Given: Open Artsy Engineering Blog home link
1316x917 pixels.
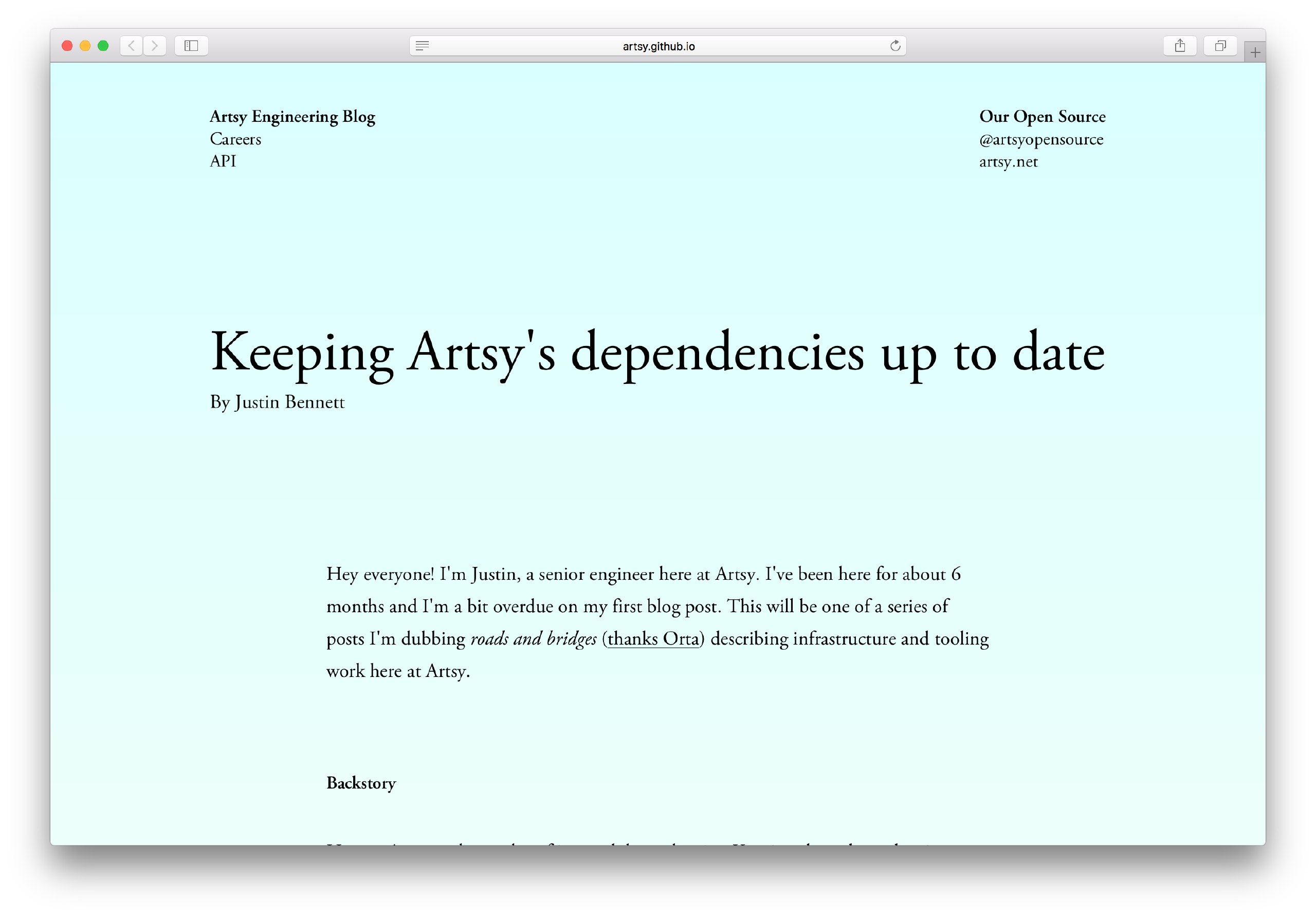Looking at the screenshot, I should tap(293, 116).
